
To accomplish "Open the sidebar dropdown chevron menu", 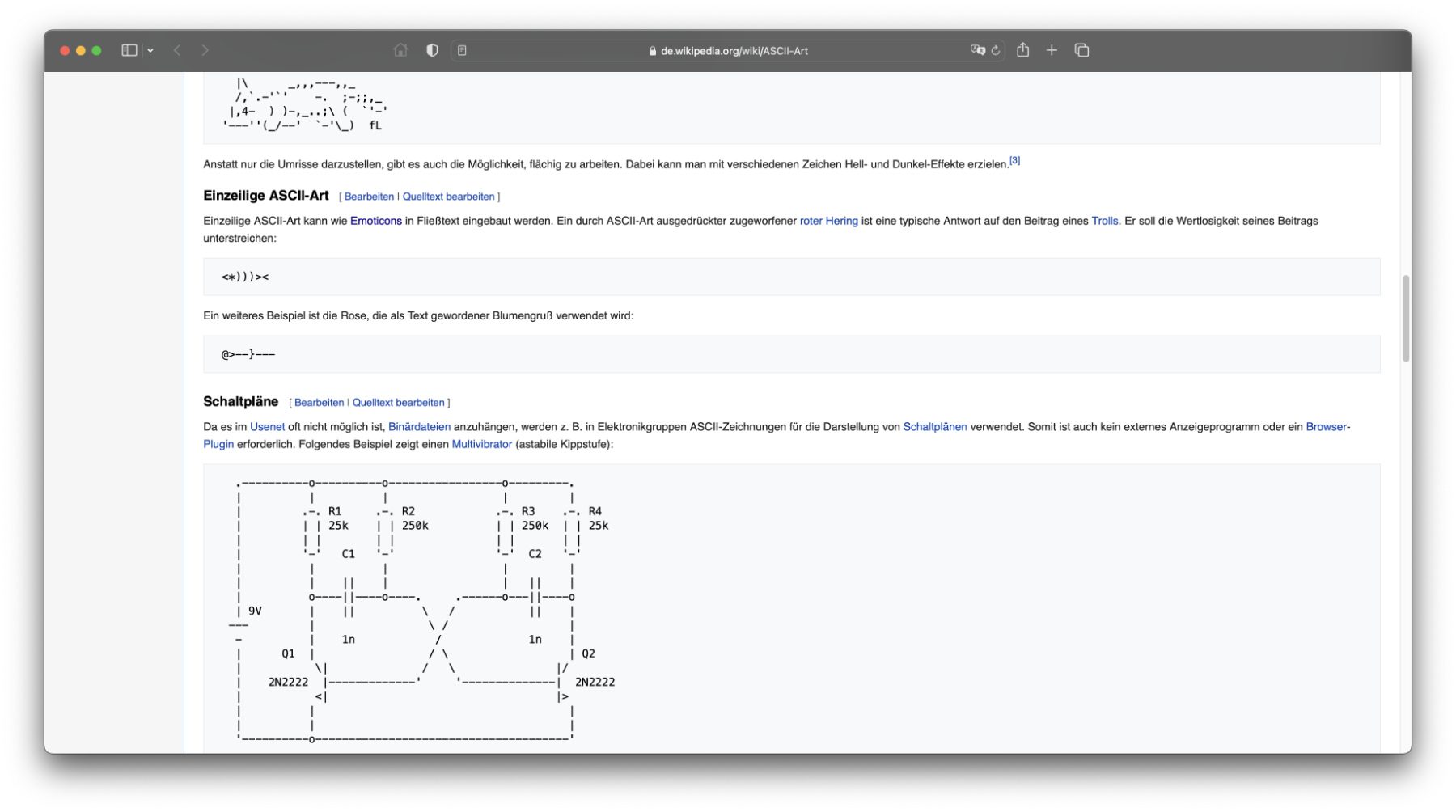I will [150, 50].
